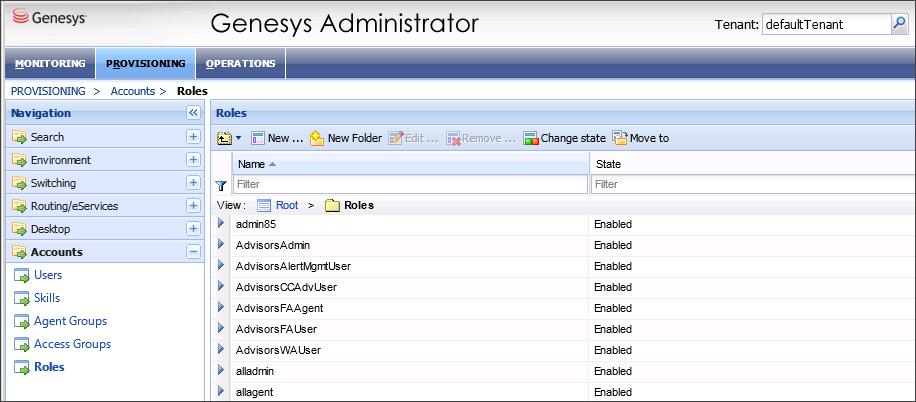
Task: Switch to the MONITORING tab
Action: tap(50, 64)
